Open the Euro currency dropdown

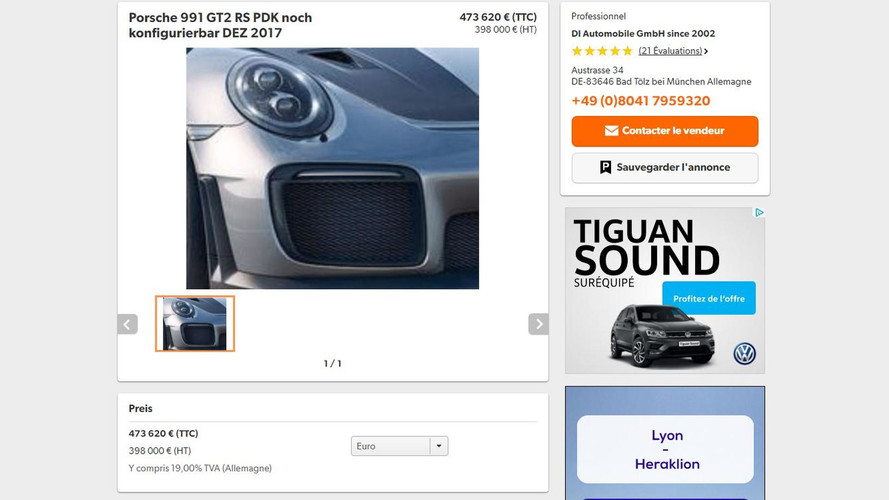(x=399, y=446)
